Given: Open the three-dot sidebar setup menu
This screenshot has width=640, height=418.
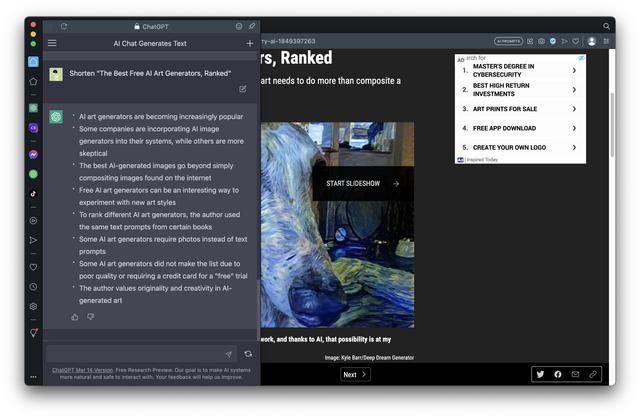Looking at the screenshot, I should pyautogui.click(x=33, y=377).
